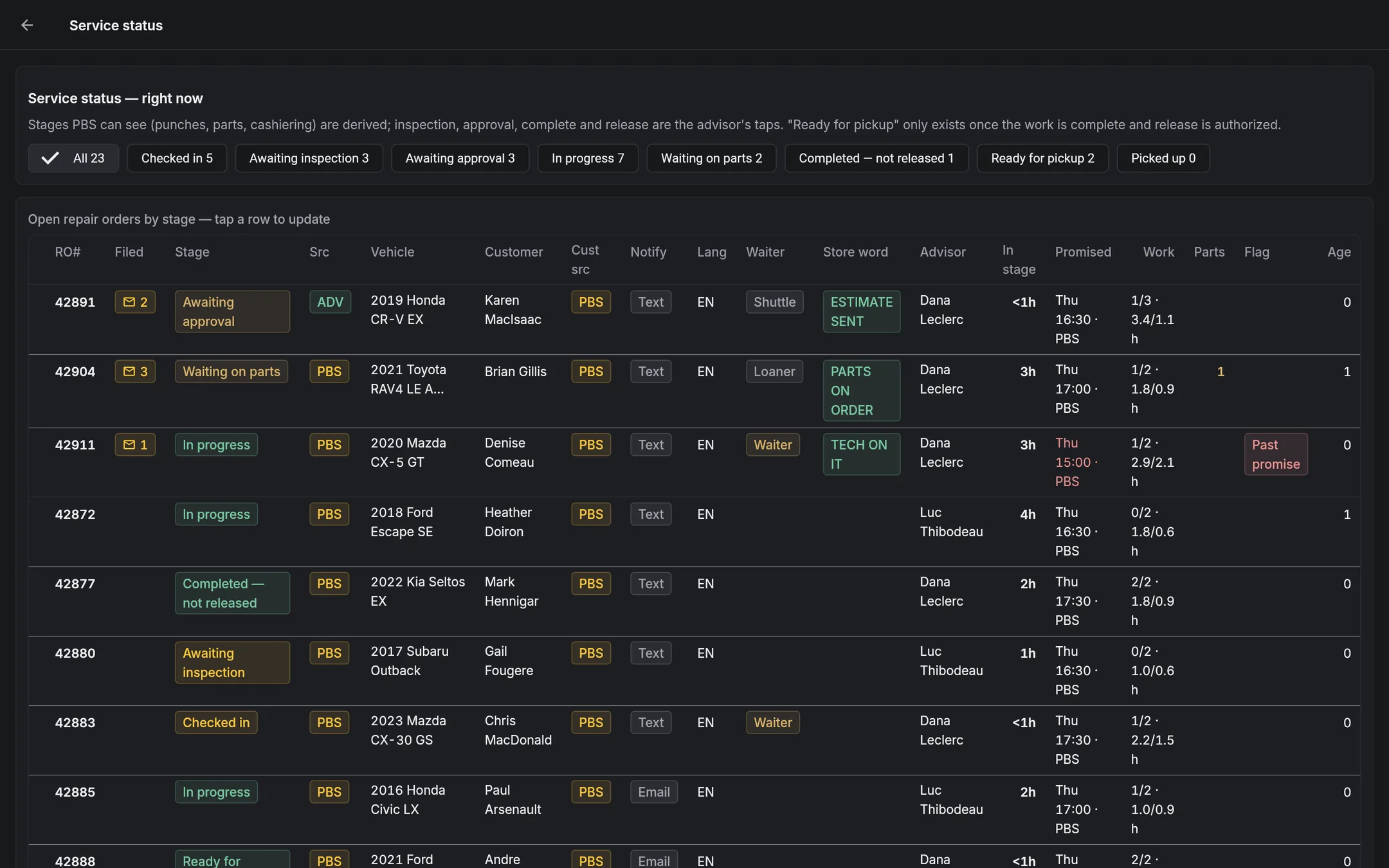Screen dimensions: 1389x868
Task: Click Email notify tag for Paul Arsenault
Action: click(654, 792)
